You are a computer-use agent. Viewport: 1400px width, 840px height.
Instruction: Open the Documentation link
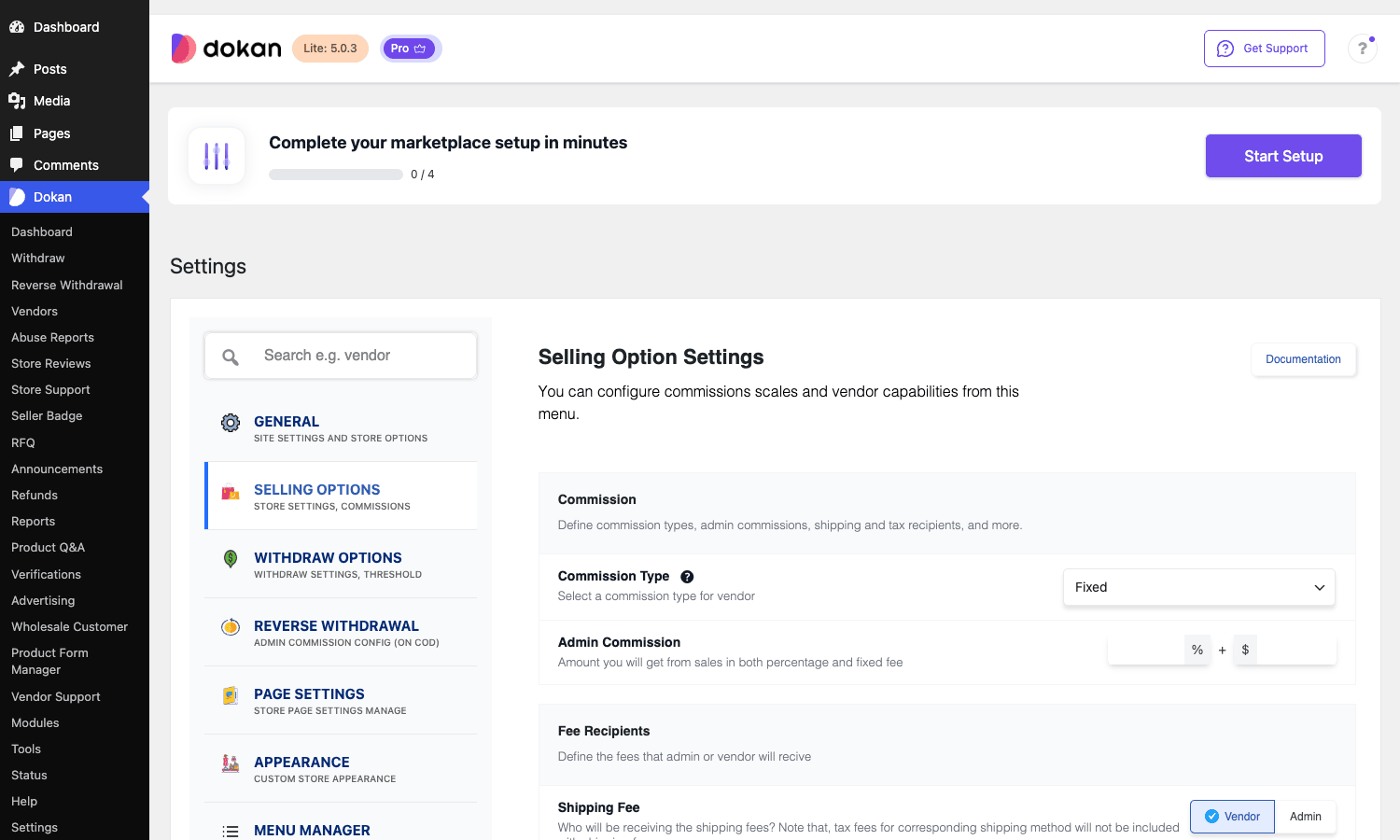1303,359
